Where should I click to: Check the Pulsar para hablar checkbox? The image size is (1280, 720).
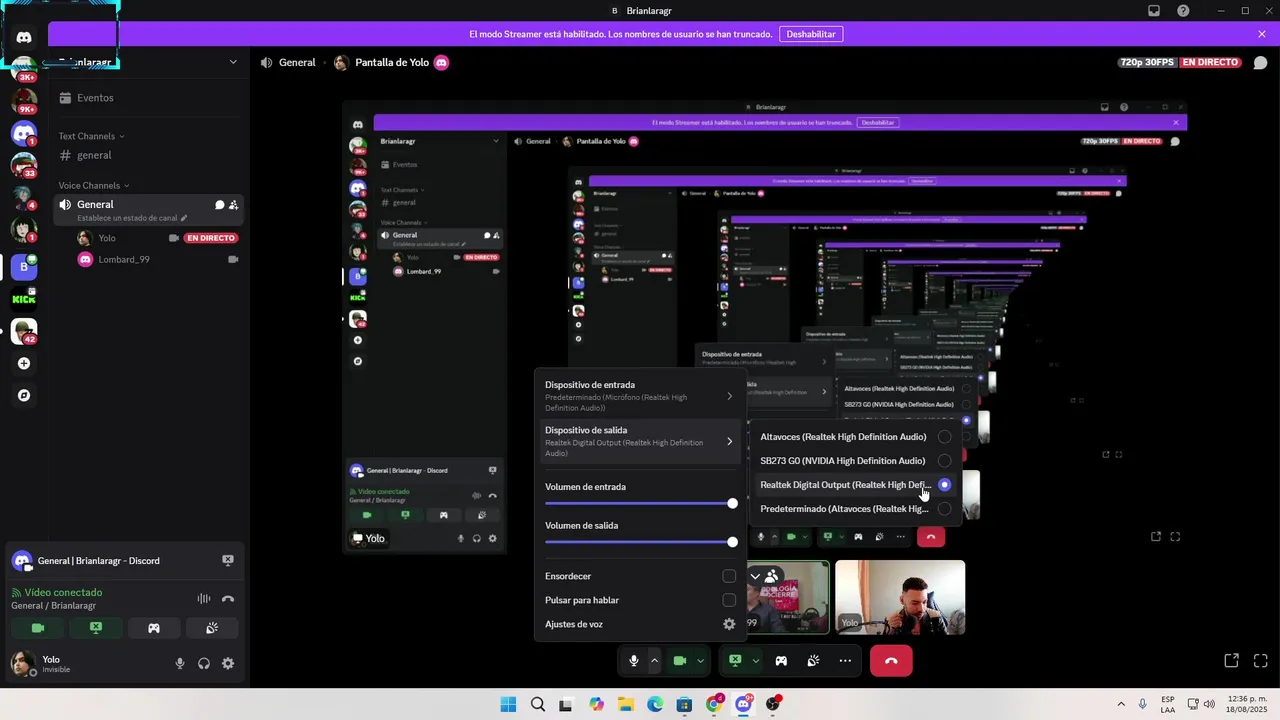click(x=729, y=600)
